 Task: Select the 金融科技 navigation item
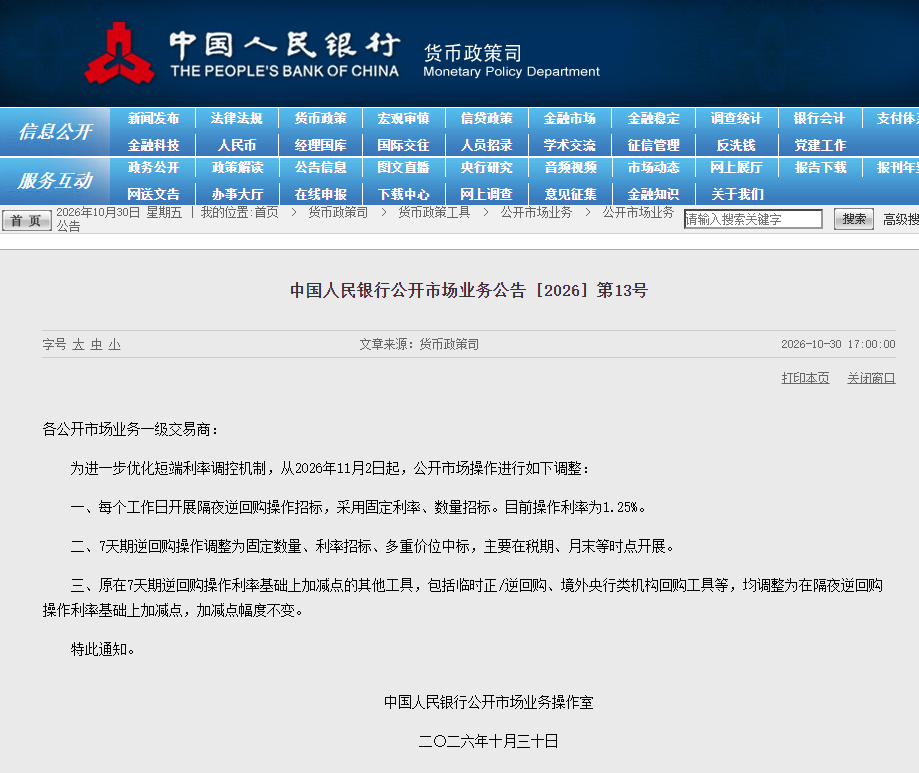point(154,145)
